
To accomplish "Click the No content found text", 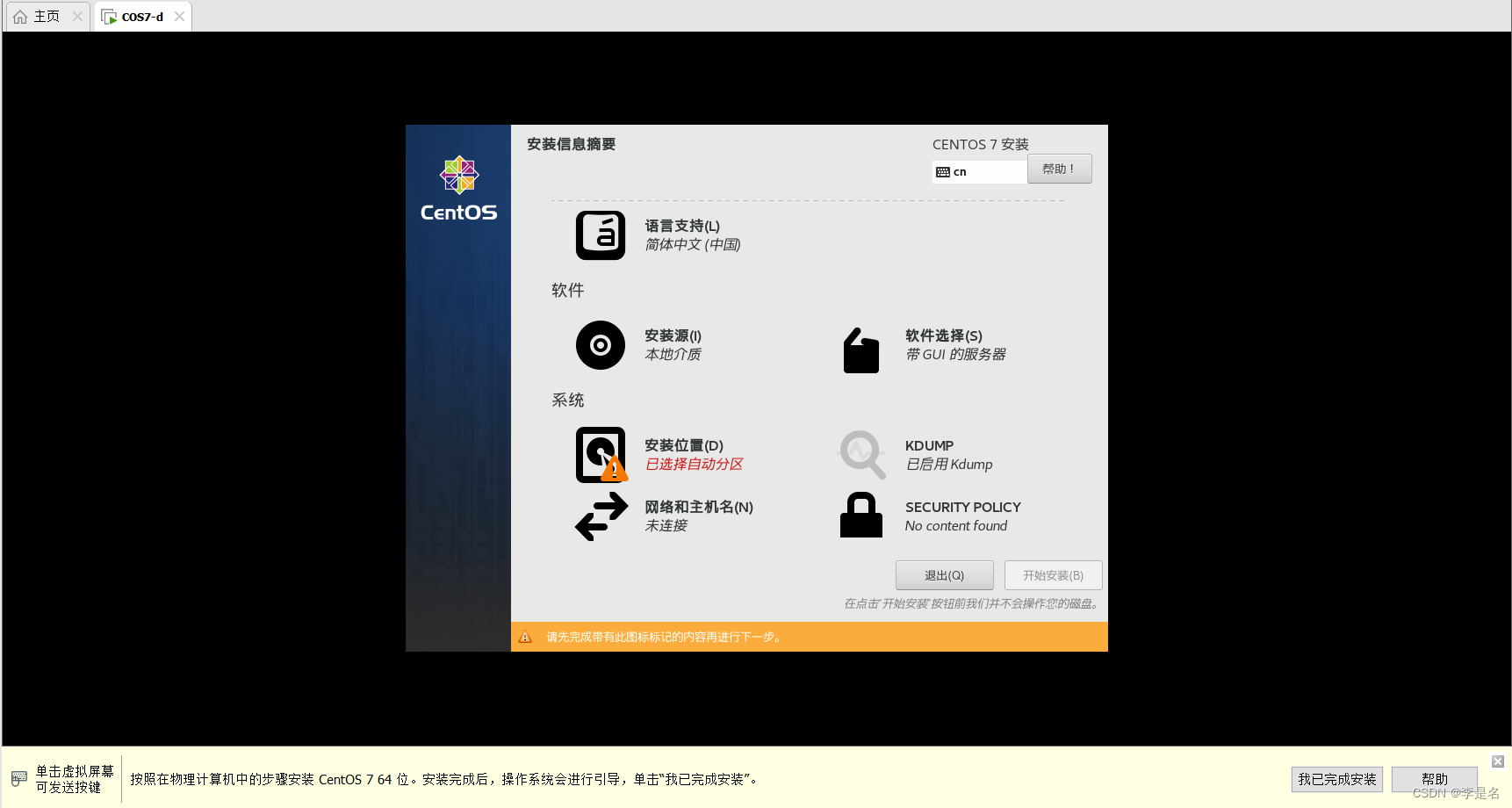I will tap(956, 526).
